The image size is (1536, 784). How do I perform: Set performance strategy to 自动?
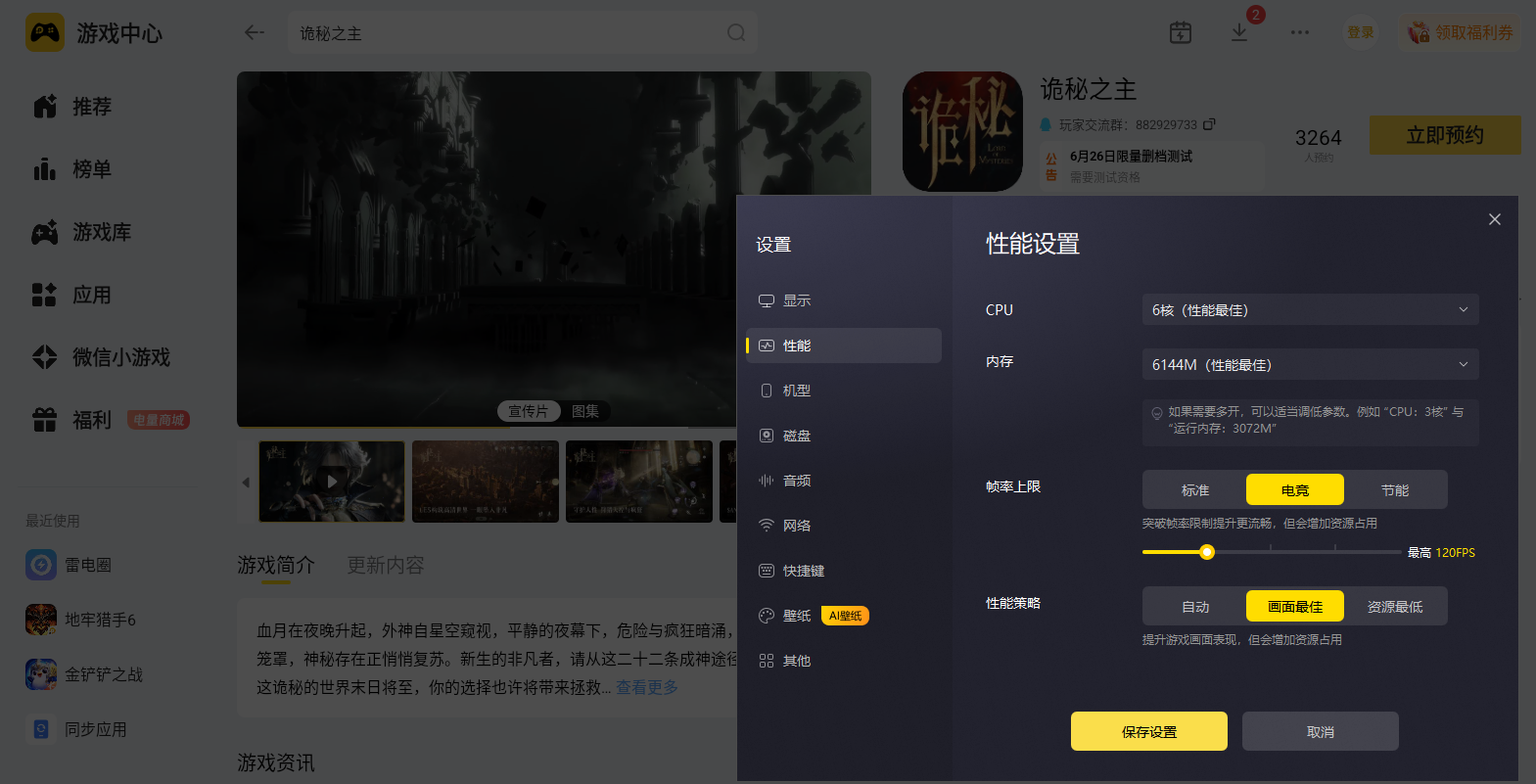coord(1195,607)
